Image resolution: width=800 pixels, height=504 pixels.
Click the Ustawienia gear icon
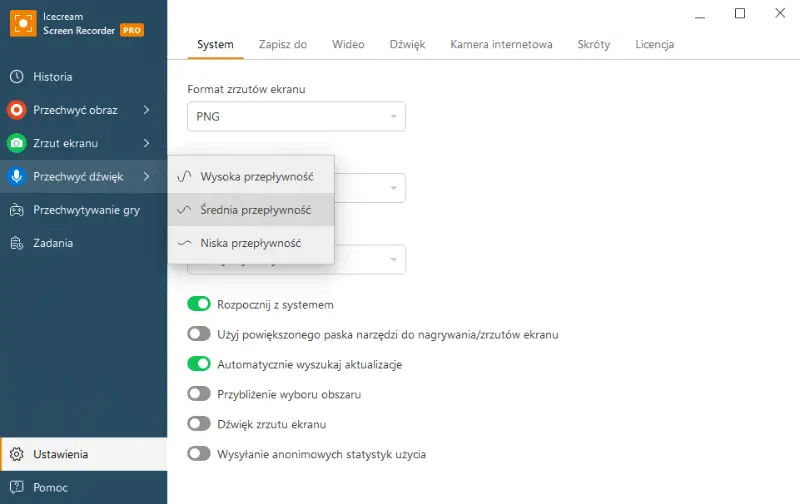17,454
